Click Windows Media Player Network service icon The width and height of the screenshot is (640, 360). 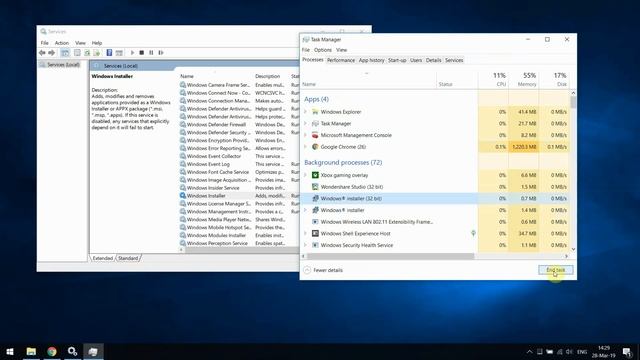(183, 219)
